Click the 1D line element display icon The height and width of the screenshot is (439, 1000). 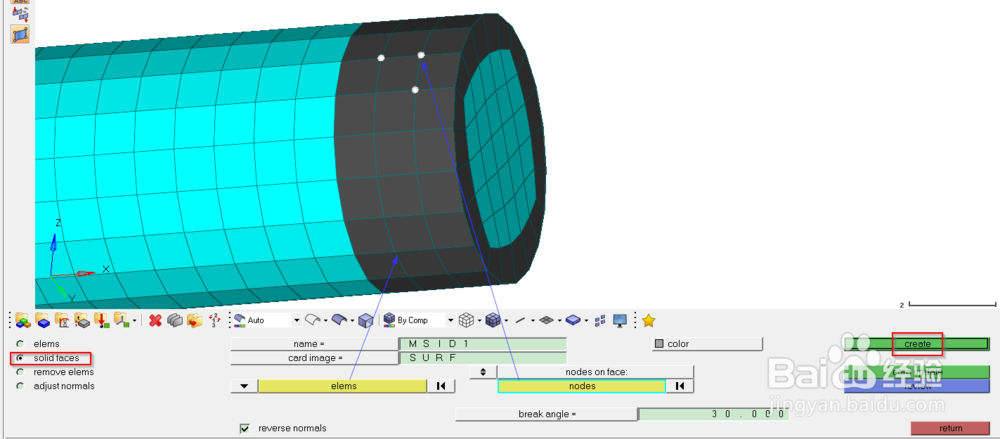pyautogui.click(x=520, y=320)
